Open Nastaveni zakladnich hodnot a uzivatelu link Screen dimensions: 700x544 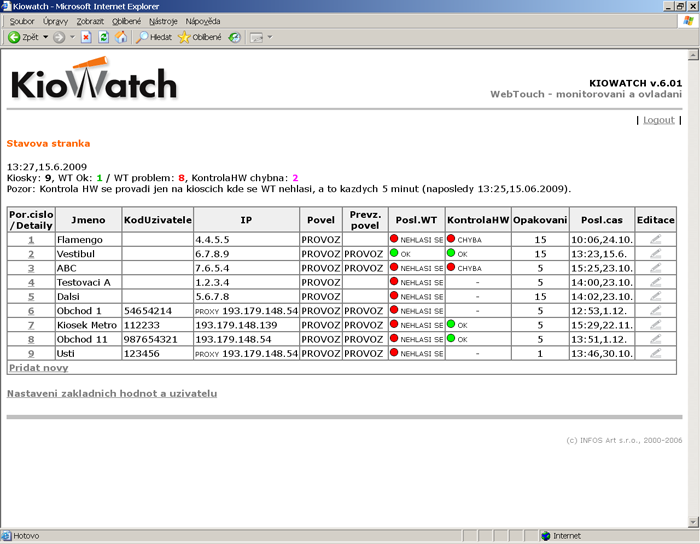pyautogui.click(x=111, y=393)
